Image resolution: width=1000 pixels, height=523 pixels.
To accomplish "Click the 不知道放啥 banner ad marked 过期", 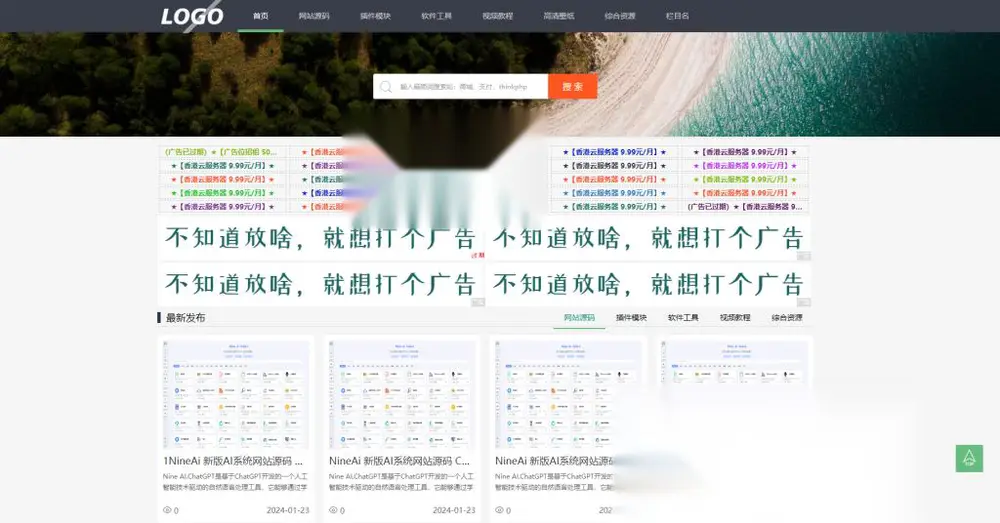I will click(x=321, y=239).
